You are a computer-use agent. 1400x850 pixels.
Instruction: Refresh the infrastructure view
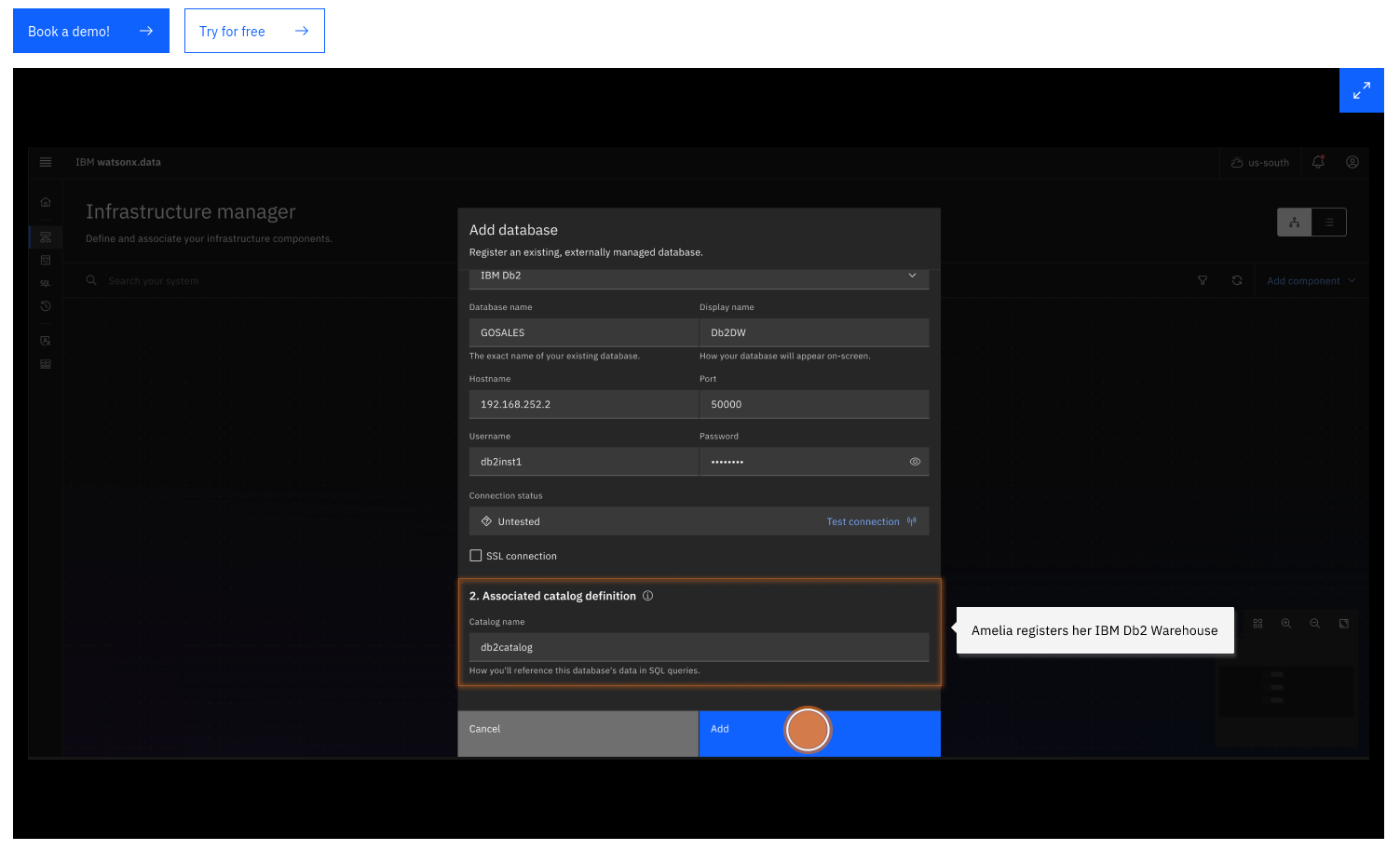1237,280
